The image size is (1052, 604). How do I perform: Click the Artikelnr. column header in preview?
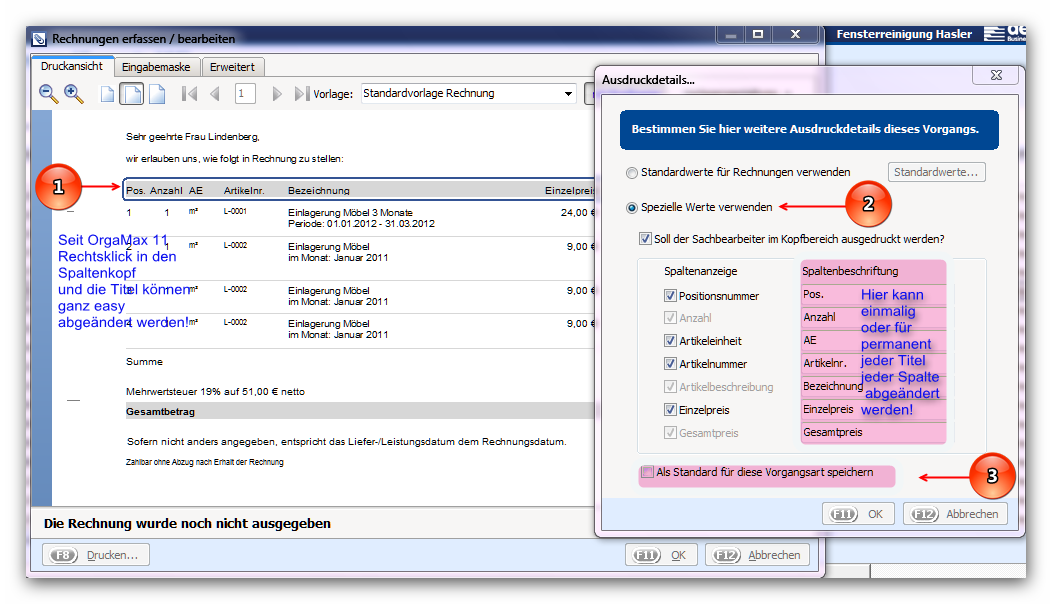244,191
